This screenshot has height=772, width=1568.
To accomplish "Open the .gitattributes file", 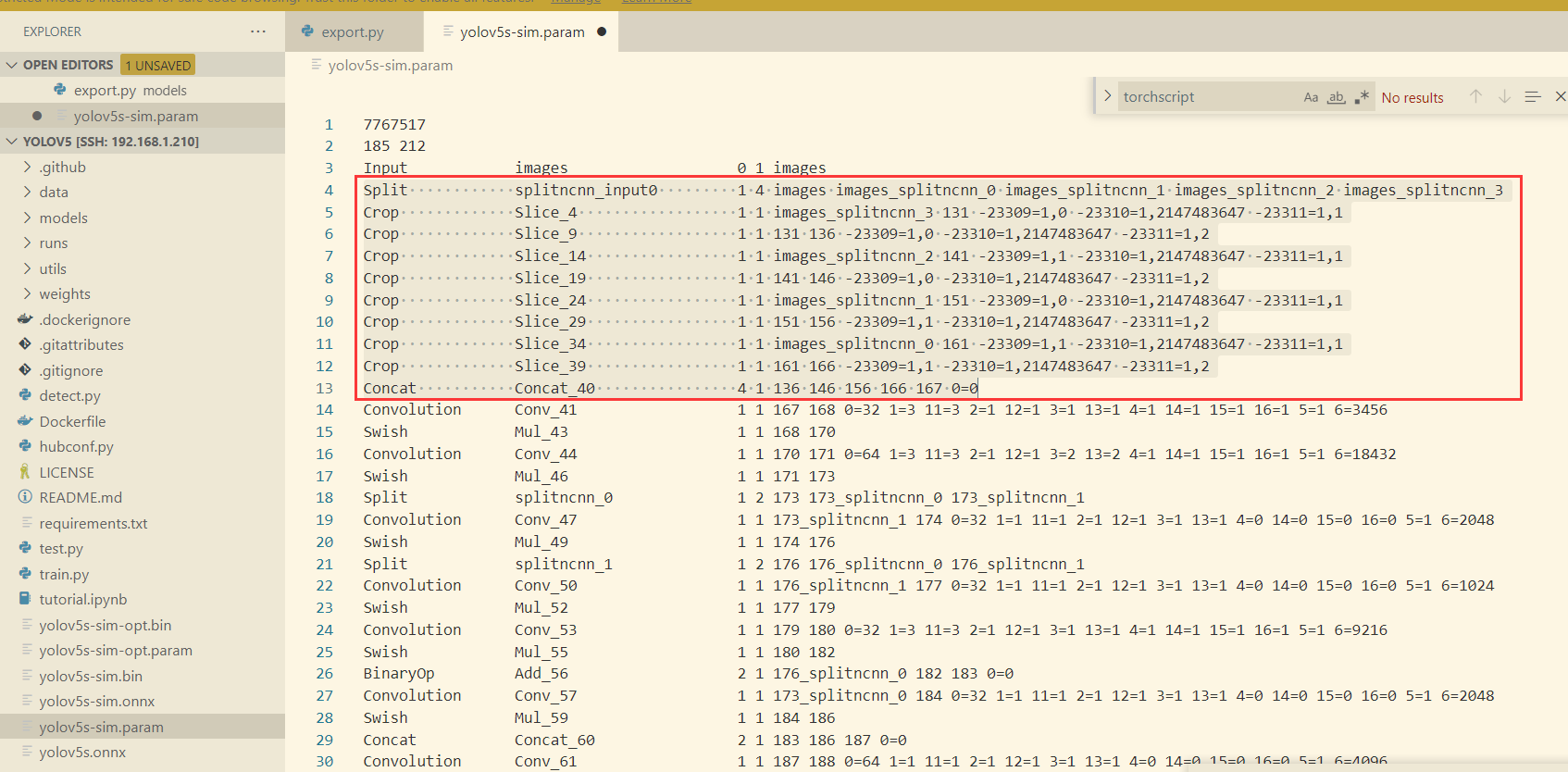I will pyautogui.click(x=143, y=345).
